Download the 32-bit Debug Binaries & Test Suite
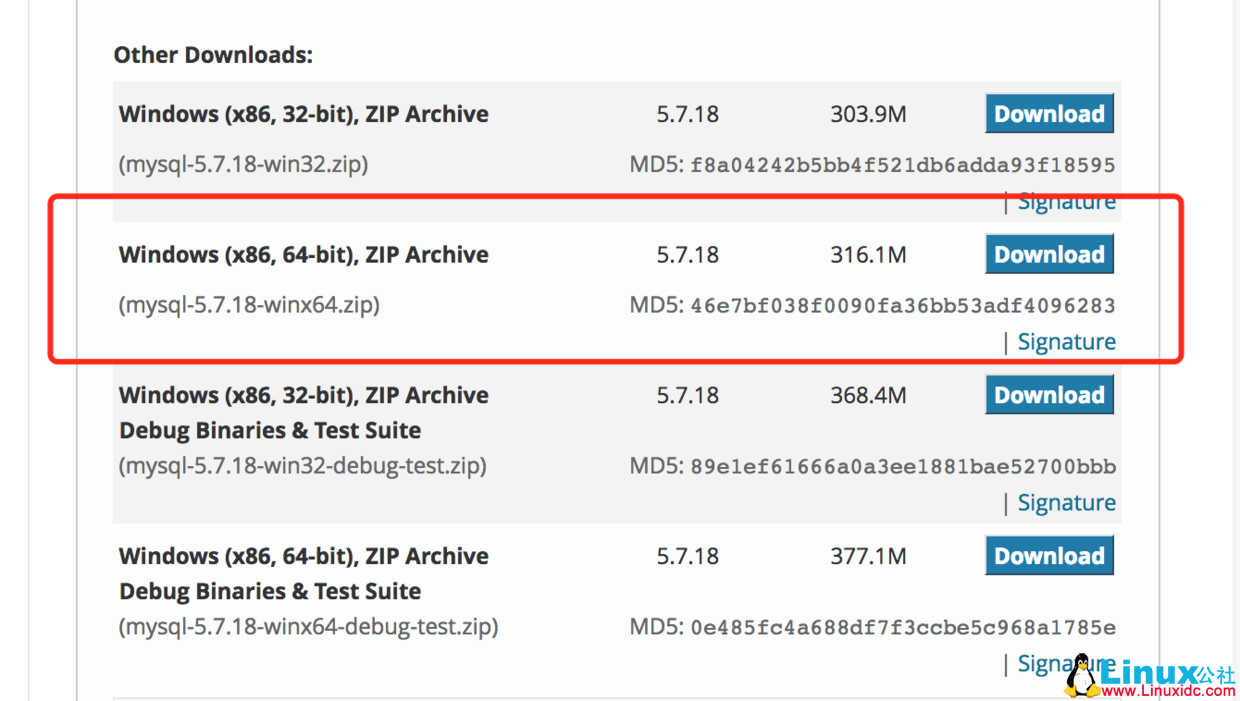 point(1049,395)
